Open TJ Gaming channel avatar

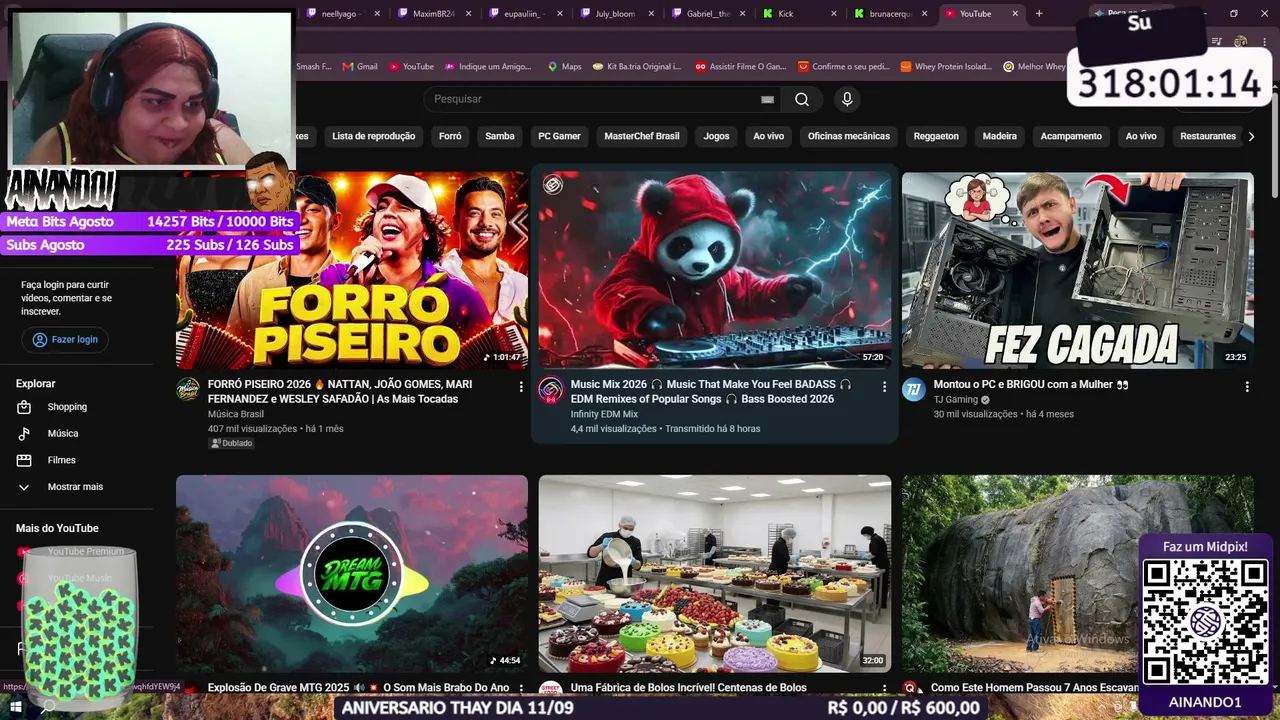pyautogui.click(x=914, y=389)
